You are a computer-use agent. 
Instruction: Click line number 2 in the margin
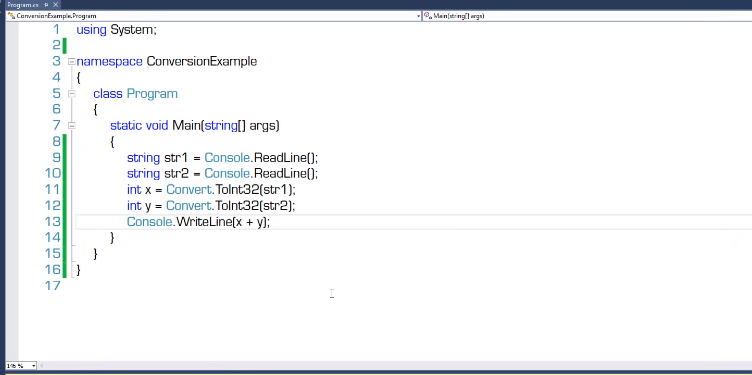coord(56,46)
